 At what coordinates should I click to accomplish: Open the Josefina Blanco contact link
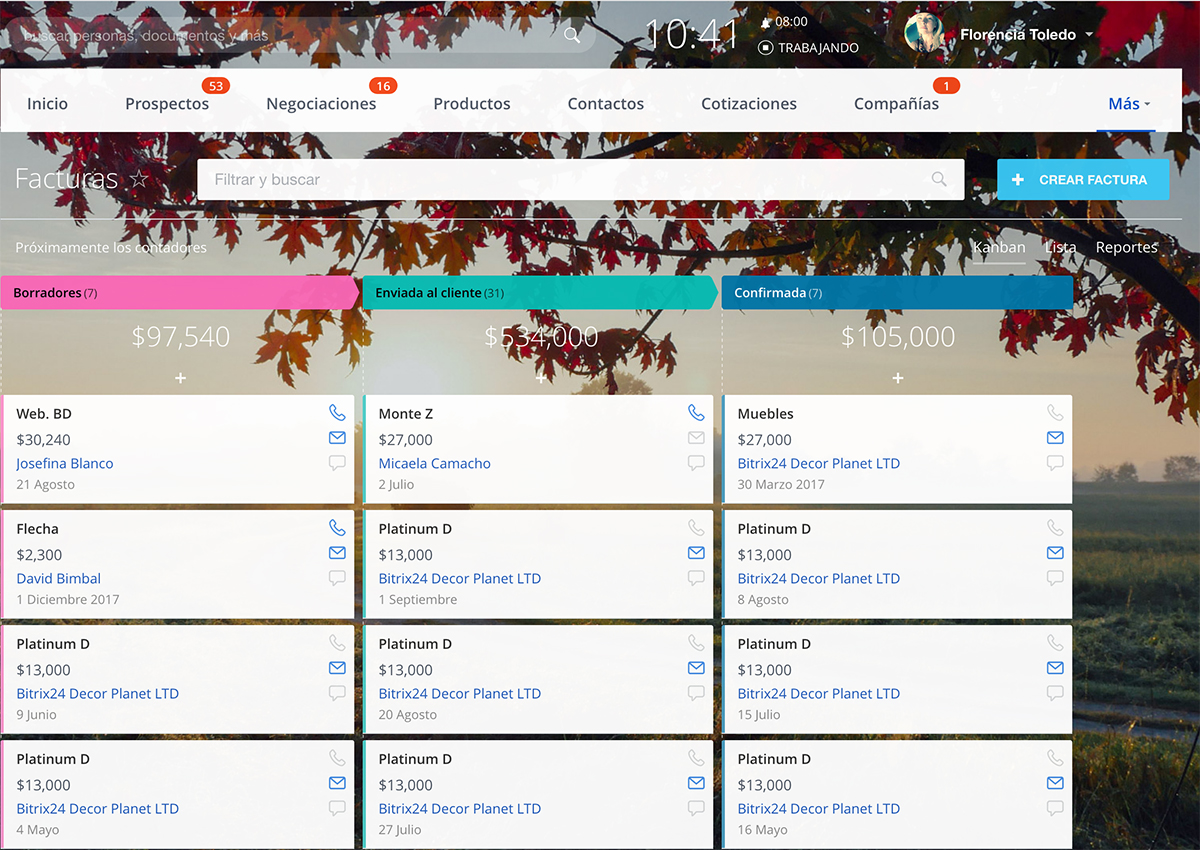(x=65, y=463)
